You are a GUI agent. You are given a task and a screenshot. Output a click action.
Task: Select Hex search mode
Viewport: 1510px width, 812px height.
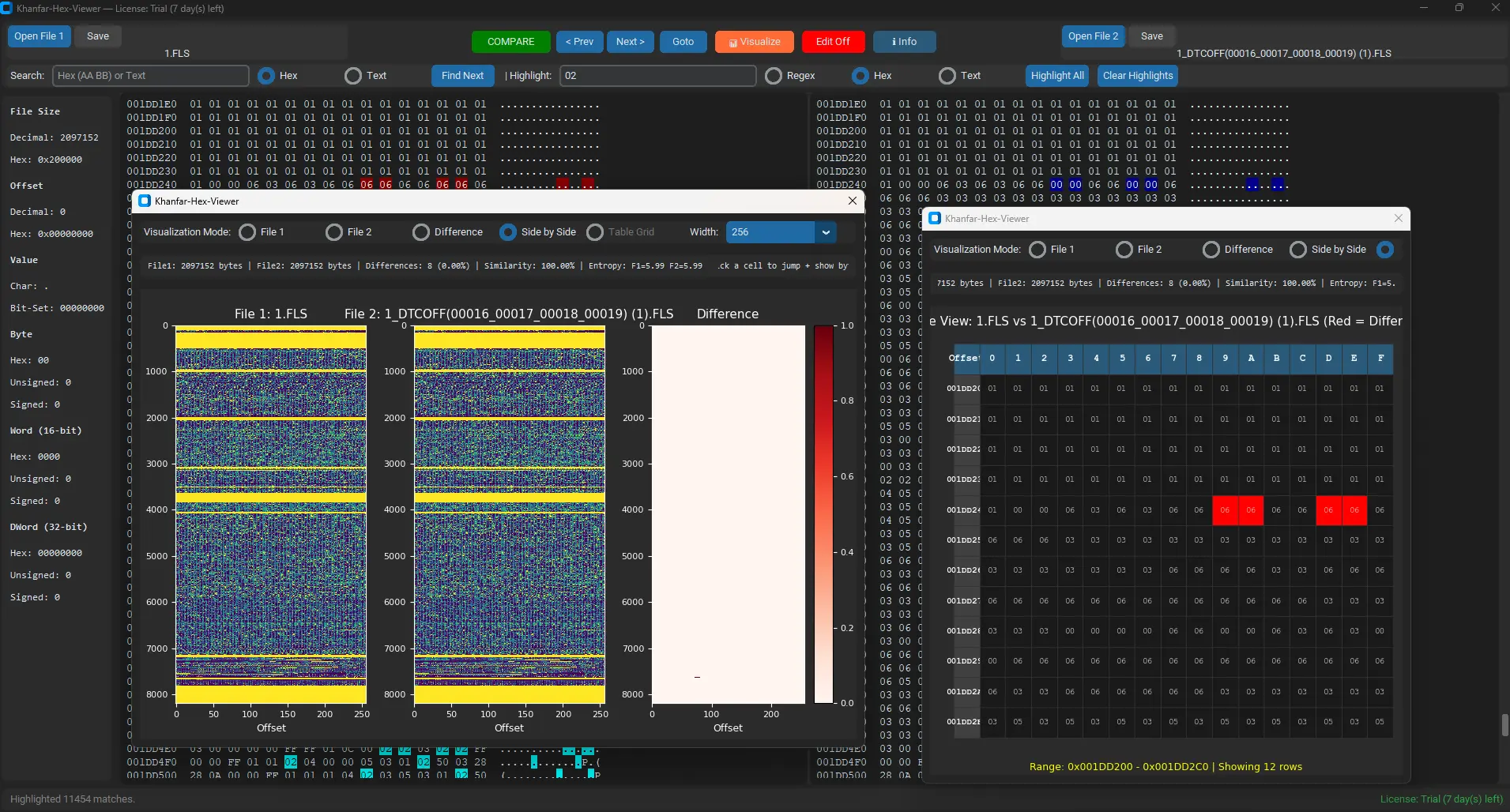click(x=267, y=76)
